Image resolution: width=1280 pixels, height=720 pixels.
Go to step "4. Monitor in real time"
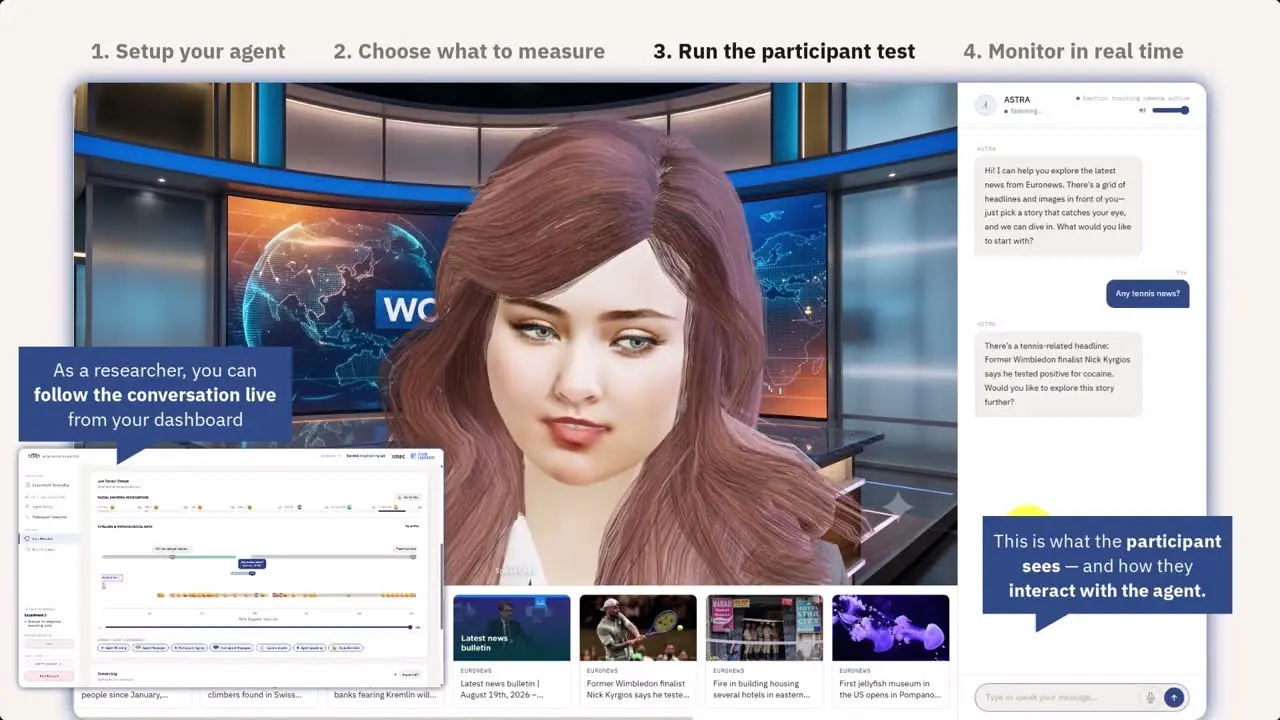1073,51
